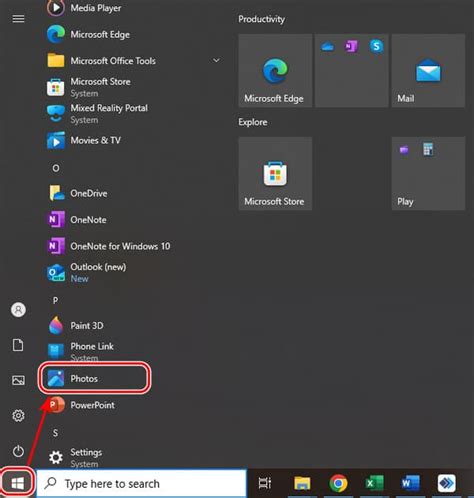Open the Skype icon in the tile folder

pyautogui.click(x=376, y=46)
